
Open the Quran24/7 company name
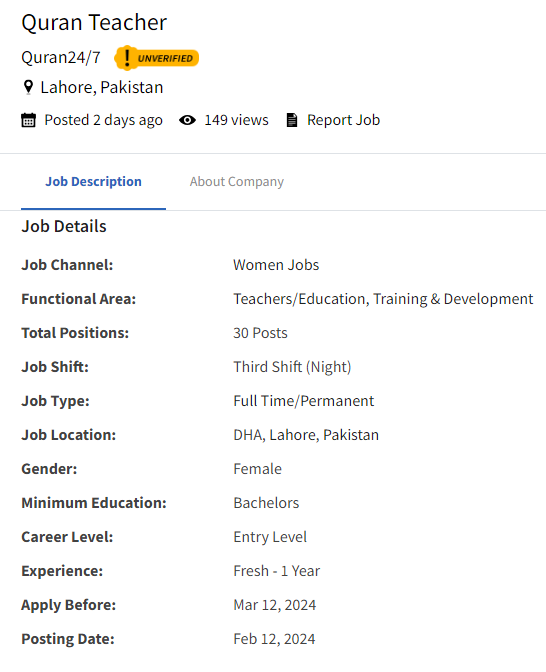pyautogui.click(x=61, y=57)
